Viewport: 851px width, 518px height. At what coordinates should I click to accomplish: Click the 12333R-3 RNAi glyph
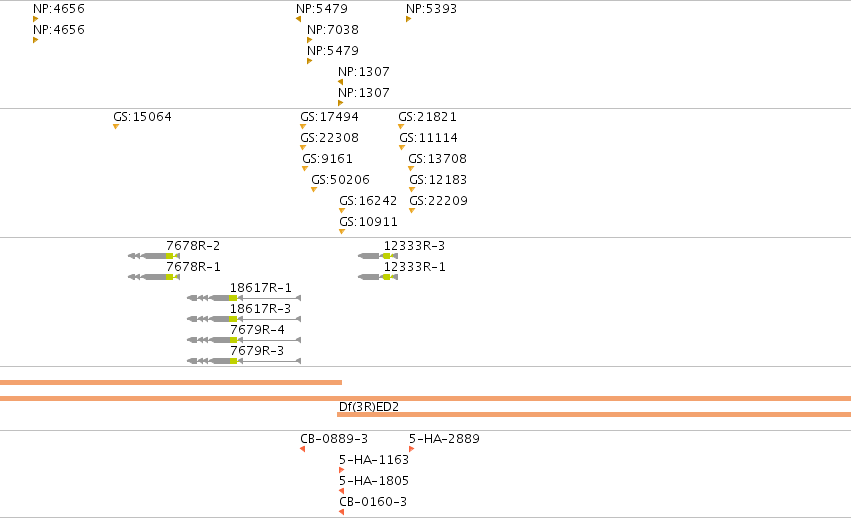pos(378,256)
